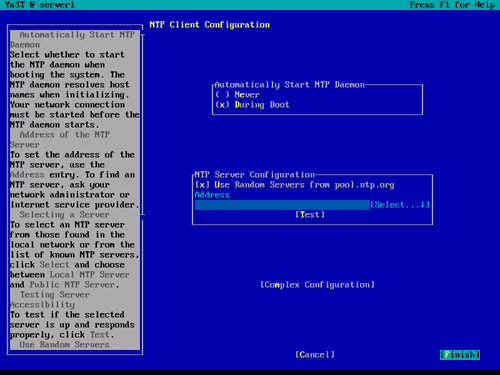
Task: Click the 'Use Random Servers' help heading
Action: tap(64, 345)
